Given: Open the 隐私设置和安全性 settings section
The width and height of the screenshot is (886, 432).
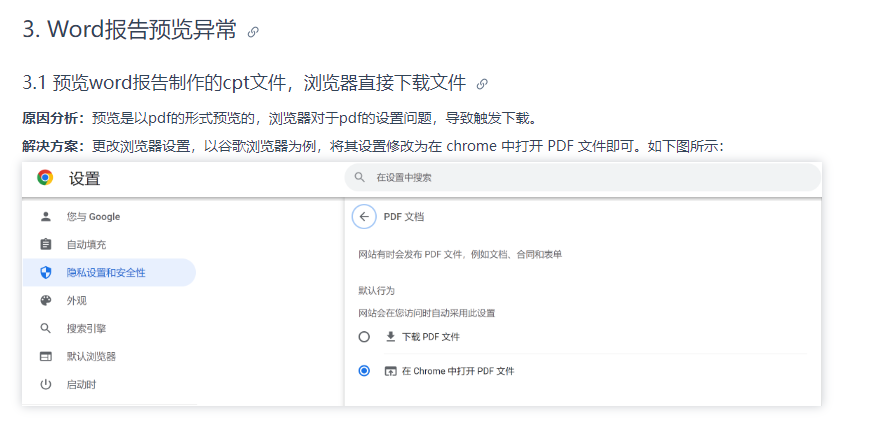Looking at the screenshot, I should pyautogui.click(x=109, y=273).
